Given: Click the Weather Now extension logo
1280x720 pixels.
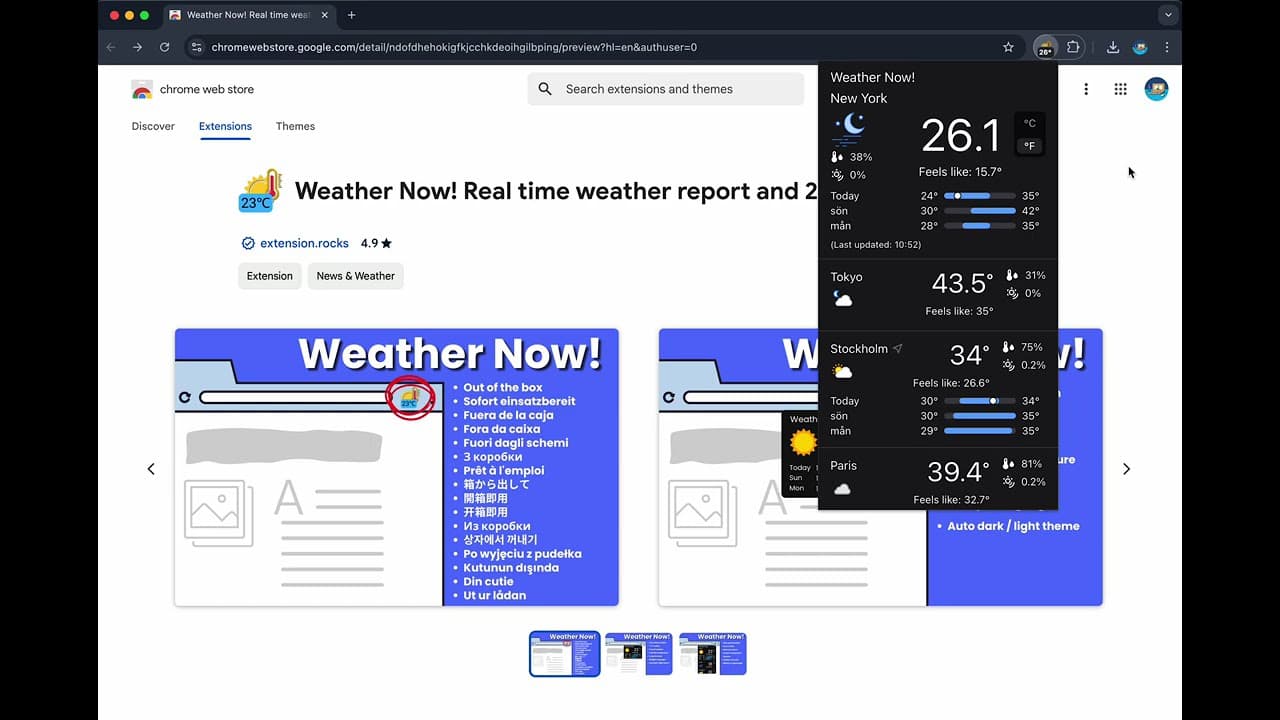Looking at the screenshot, I should tap(261, 191).
